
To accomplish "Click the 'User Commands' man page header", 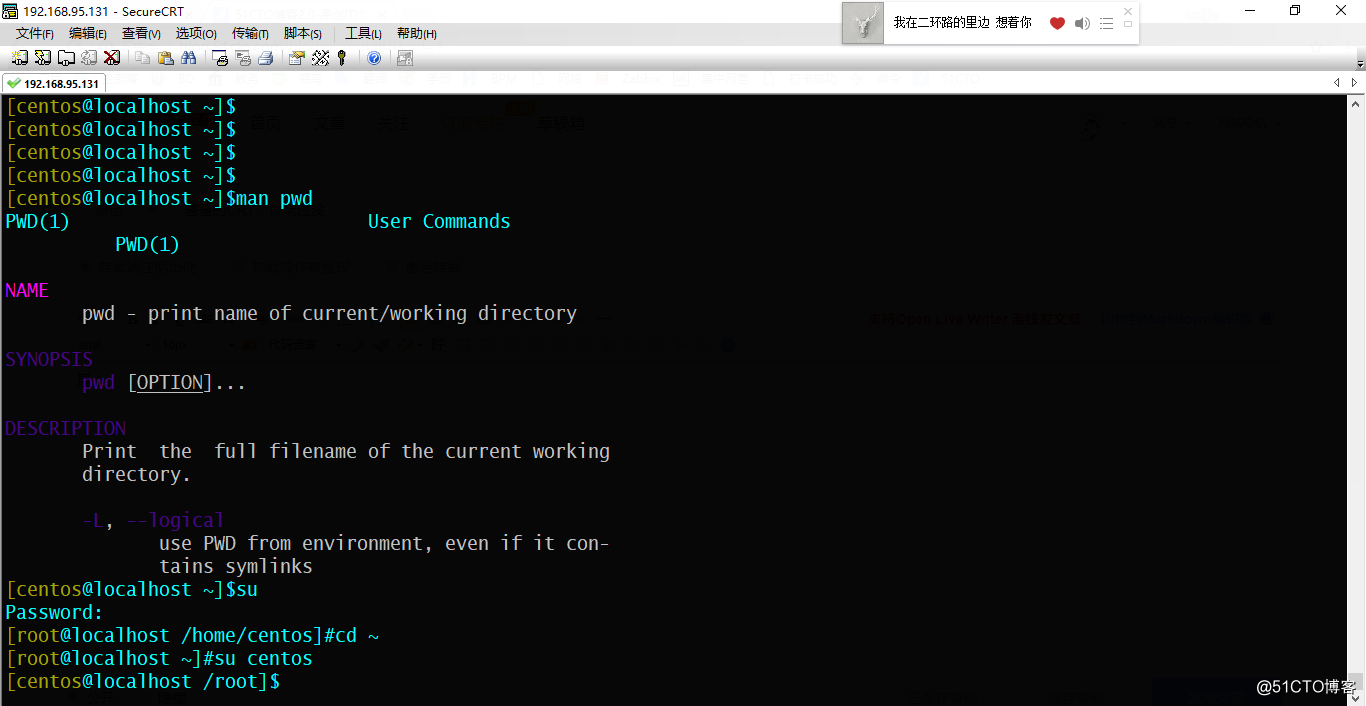I will click(439, 221).
